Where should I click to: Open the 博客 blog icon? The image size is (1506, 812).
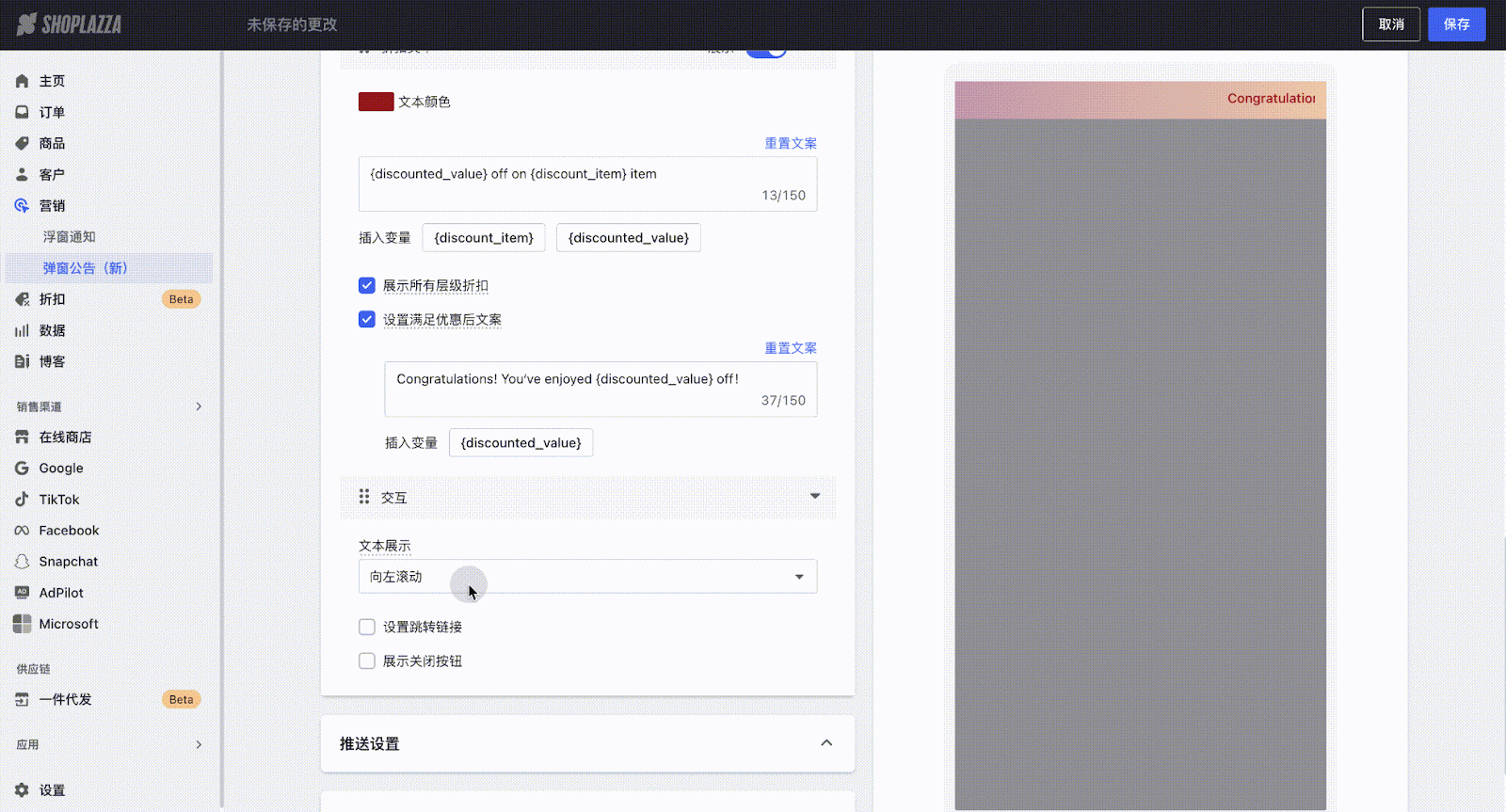[22, 361]
